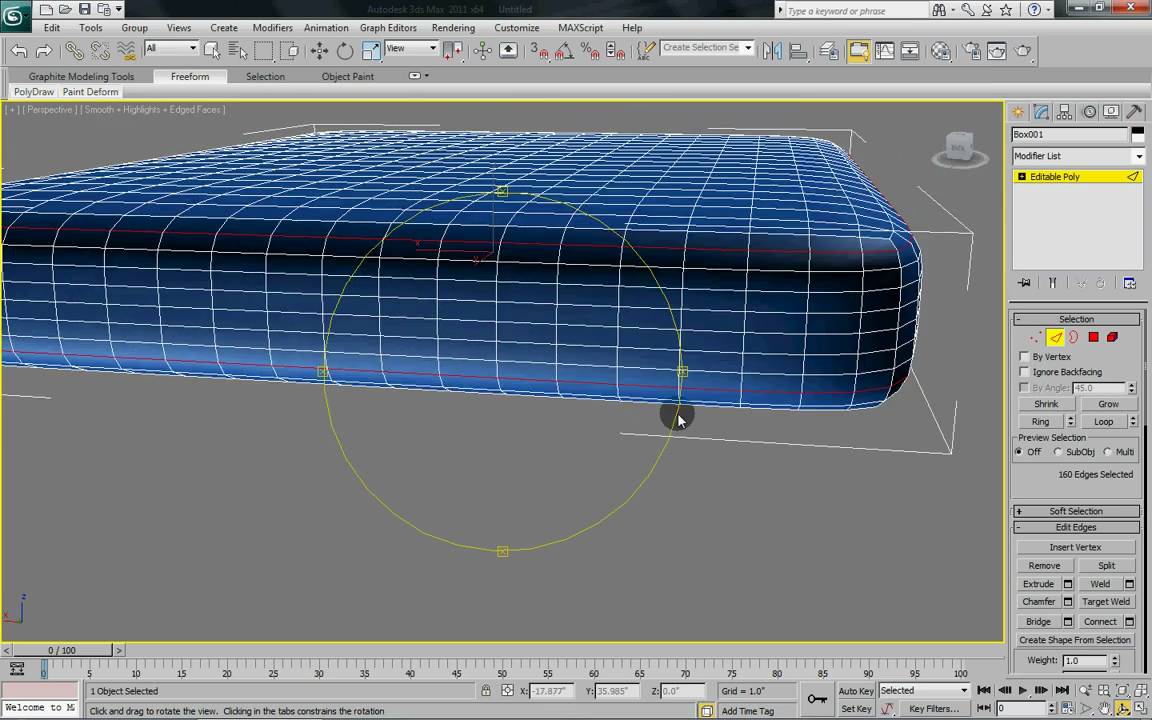Activate the Select Object tool

pyautogui.click(x=212, y=51)
